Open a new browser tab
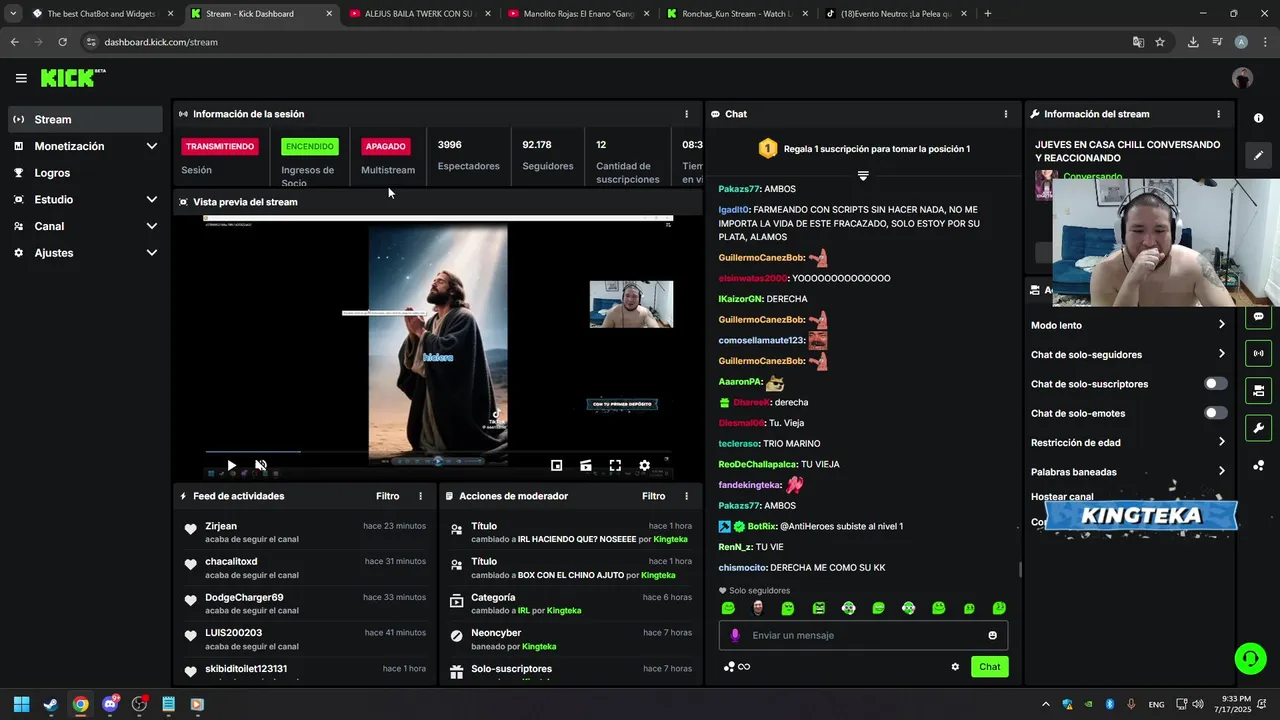 pyautogui.click(x=988, y=14)
